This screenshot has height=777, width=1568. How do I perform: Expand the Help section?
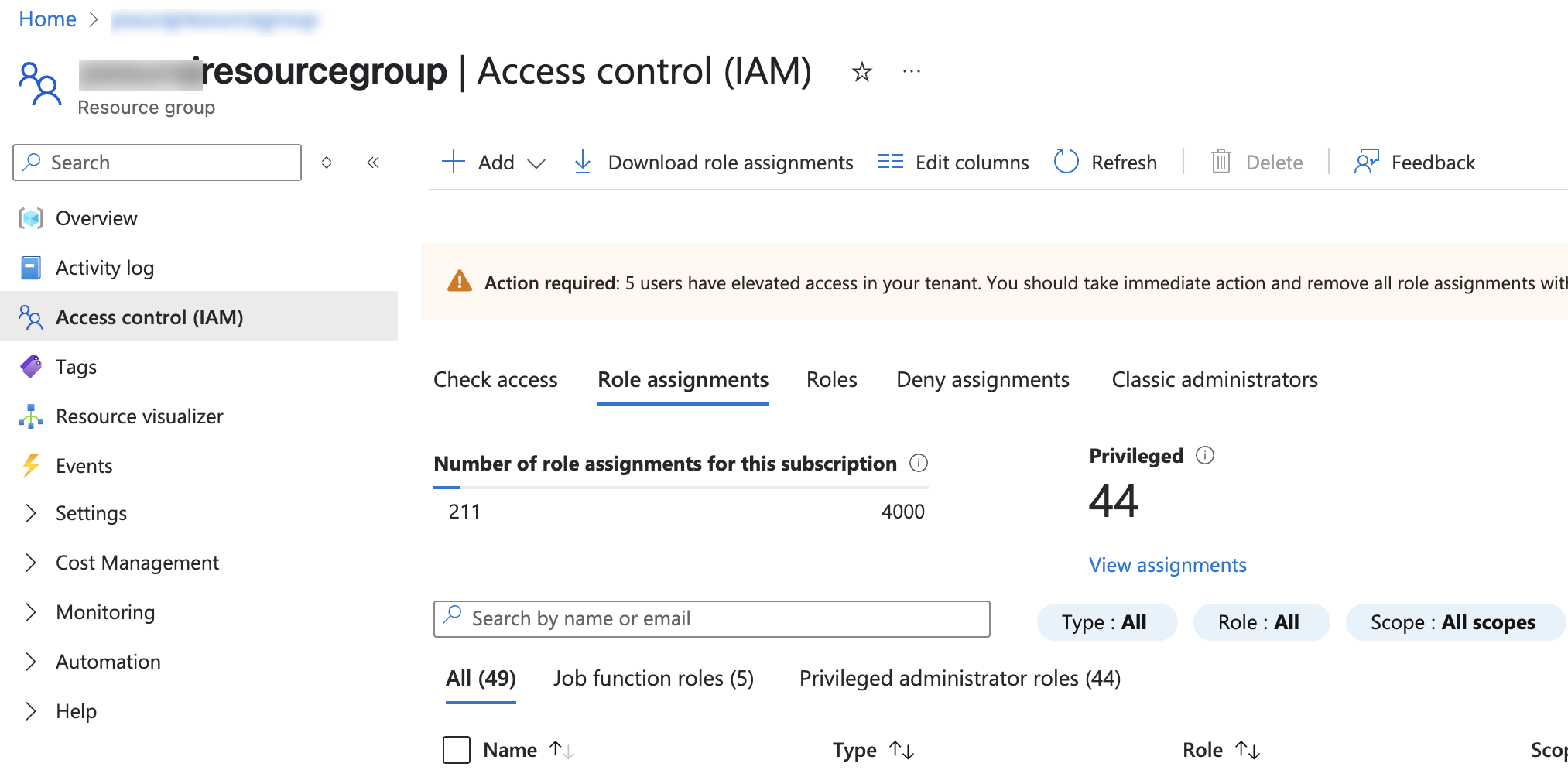click(x=31, y=711)
